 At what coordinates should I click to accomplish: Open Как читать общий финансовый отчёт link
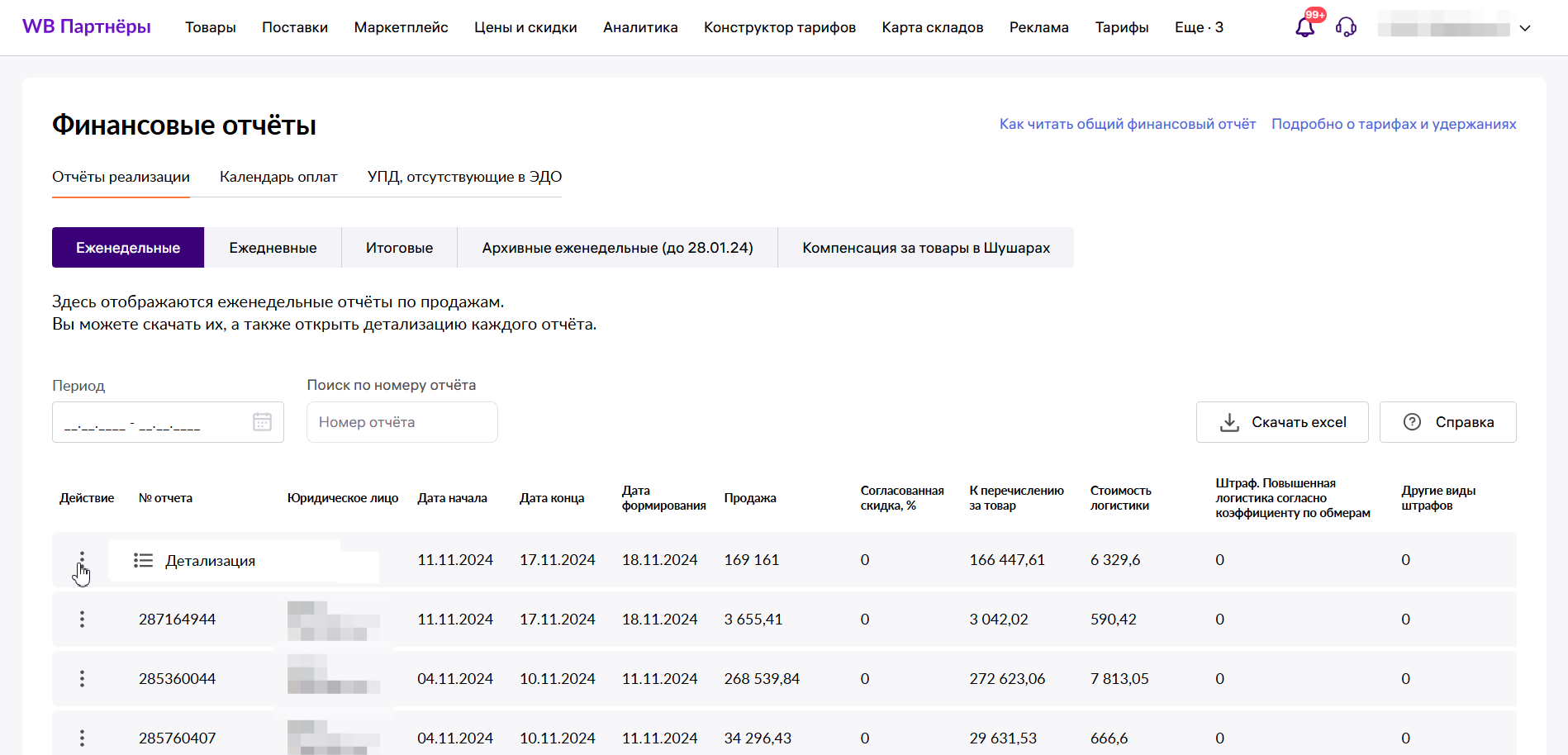tap(1127, 124)
